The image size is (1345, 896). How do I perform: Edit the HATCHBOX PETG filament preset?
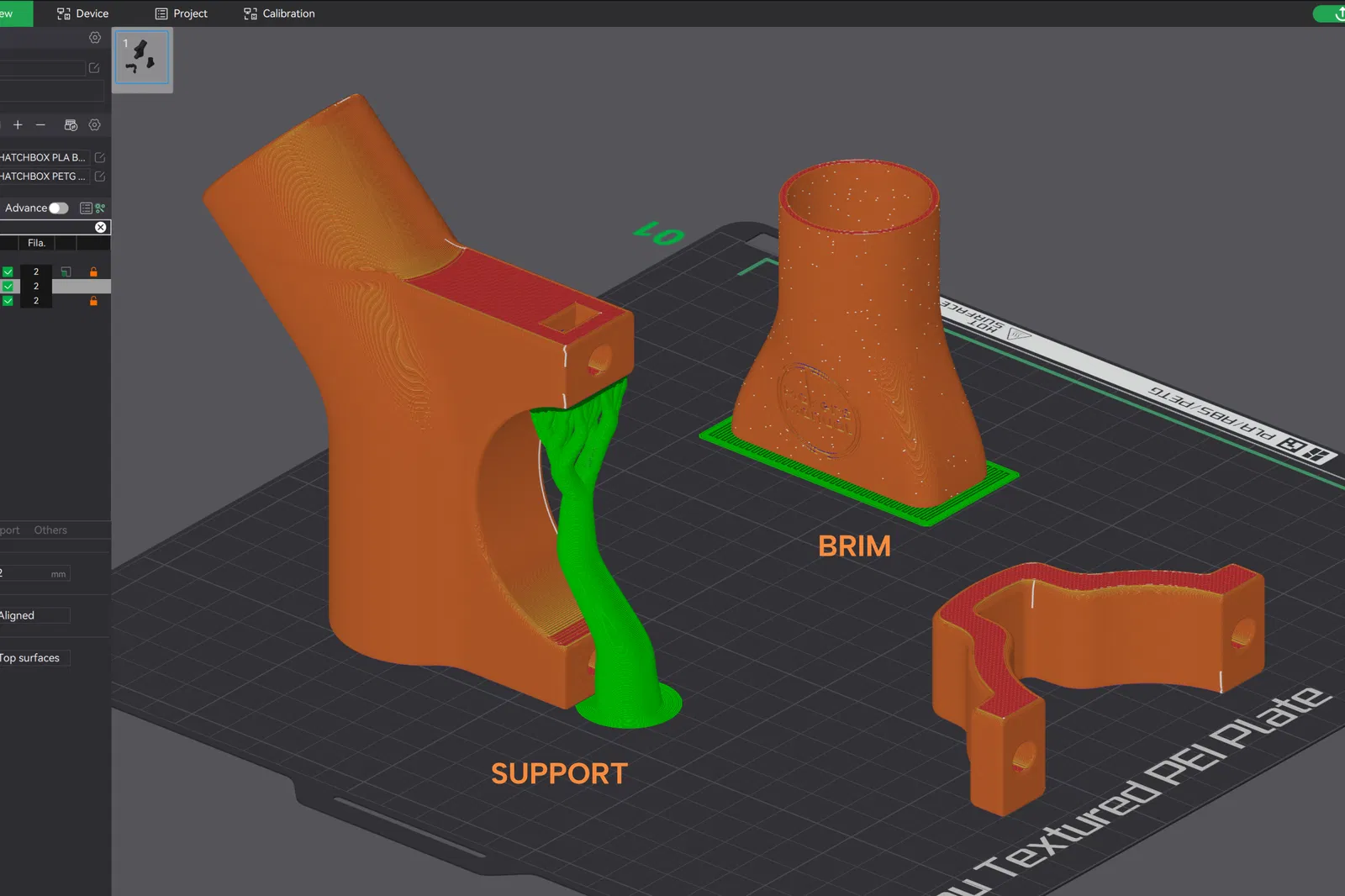tap(100, 177)
